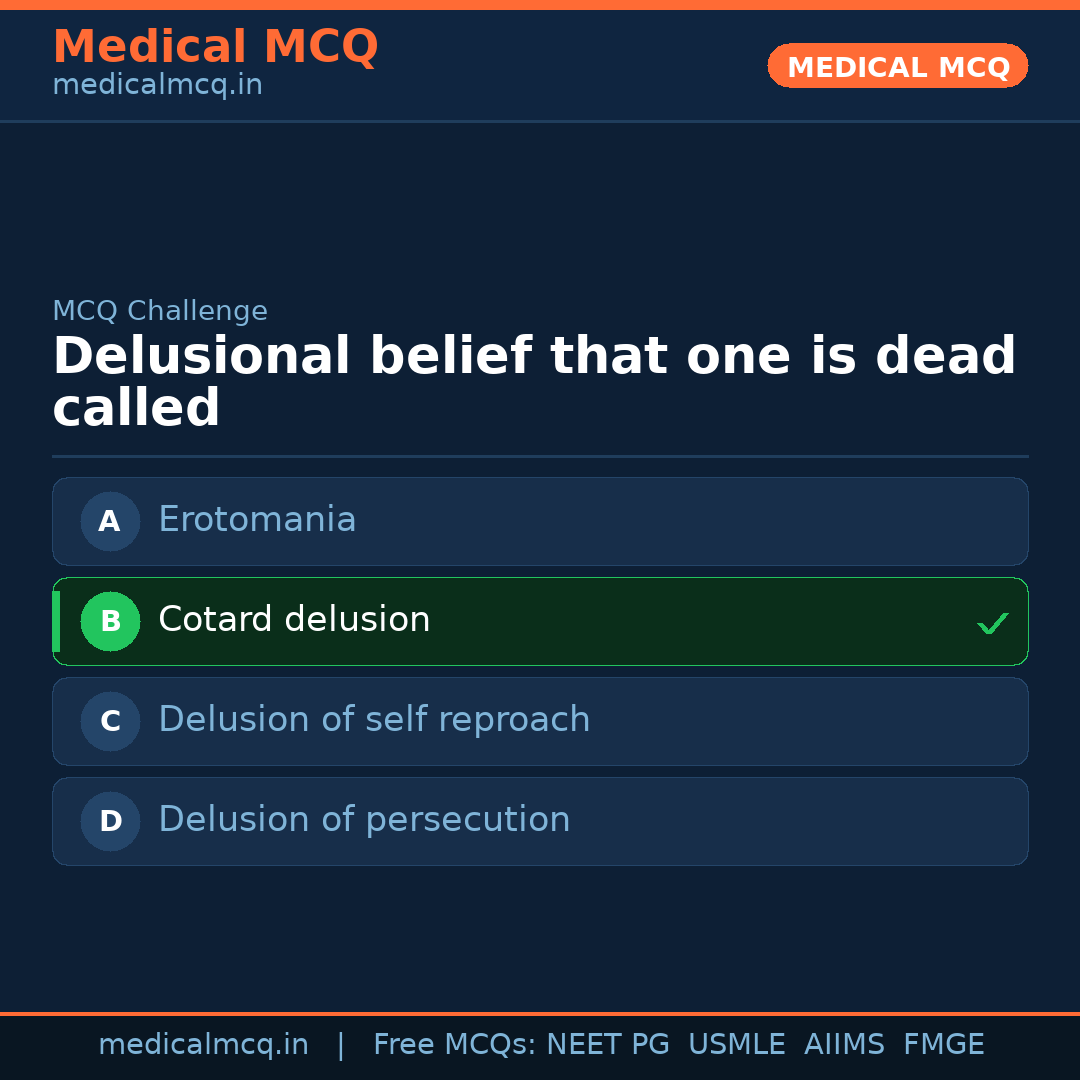Select the Delusion of persecution option
Image resolution: width=1080 pixels, height=1080 pixels.
[x=364, y=820]
